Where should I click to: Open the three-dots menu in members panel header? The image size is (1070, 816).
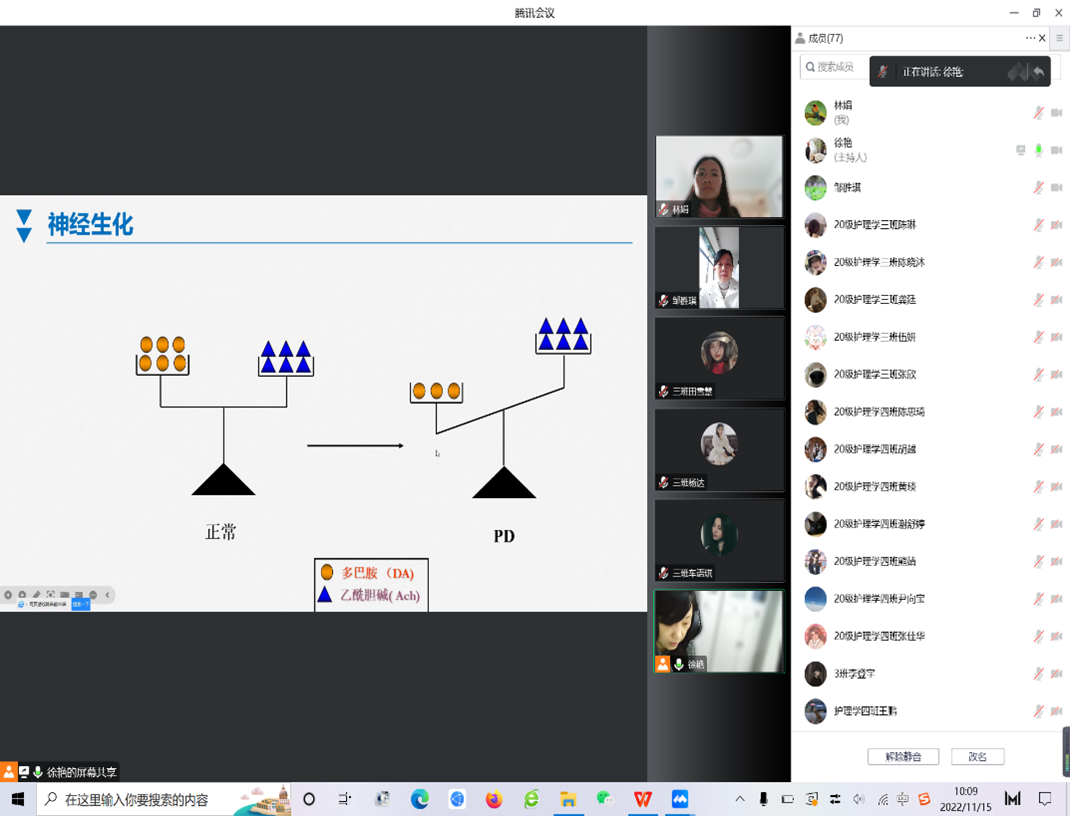coord(1030,38)
